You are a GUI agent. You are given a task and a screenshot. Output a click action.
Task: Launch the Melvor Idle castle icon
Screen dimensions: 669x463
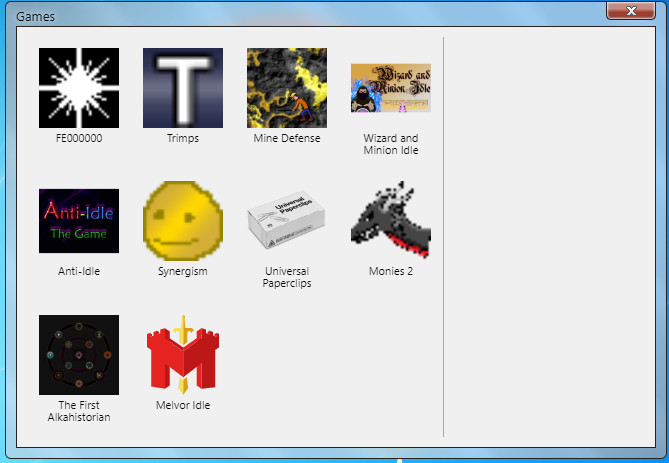click(183, 355)
